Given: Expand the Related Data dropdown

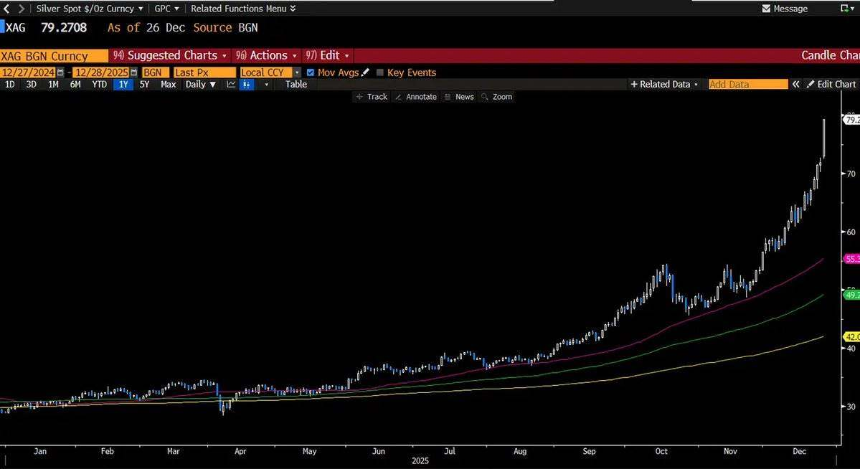Looking at the screenshot, I should (664, 85).
